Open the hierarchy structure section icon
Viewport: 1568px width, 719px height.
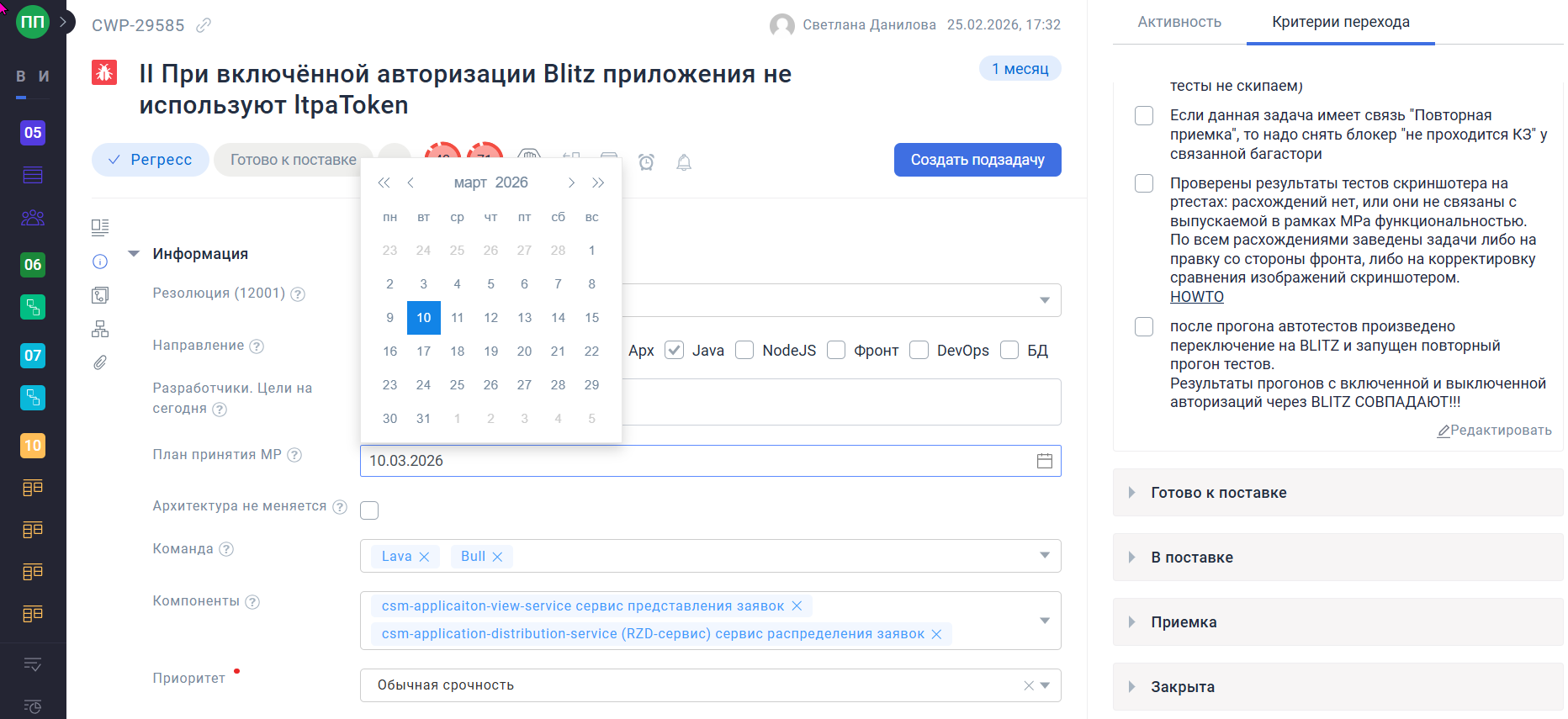click(x=100, y=329)
